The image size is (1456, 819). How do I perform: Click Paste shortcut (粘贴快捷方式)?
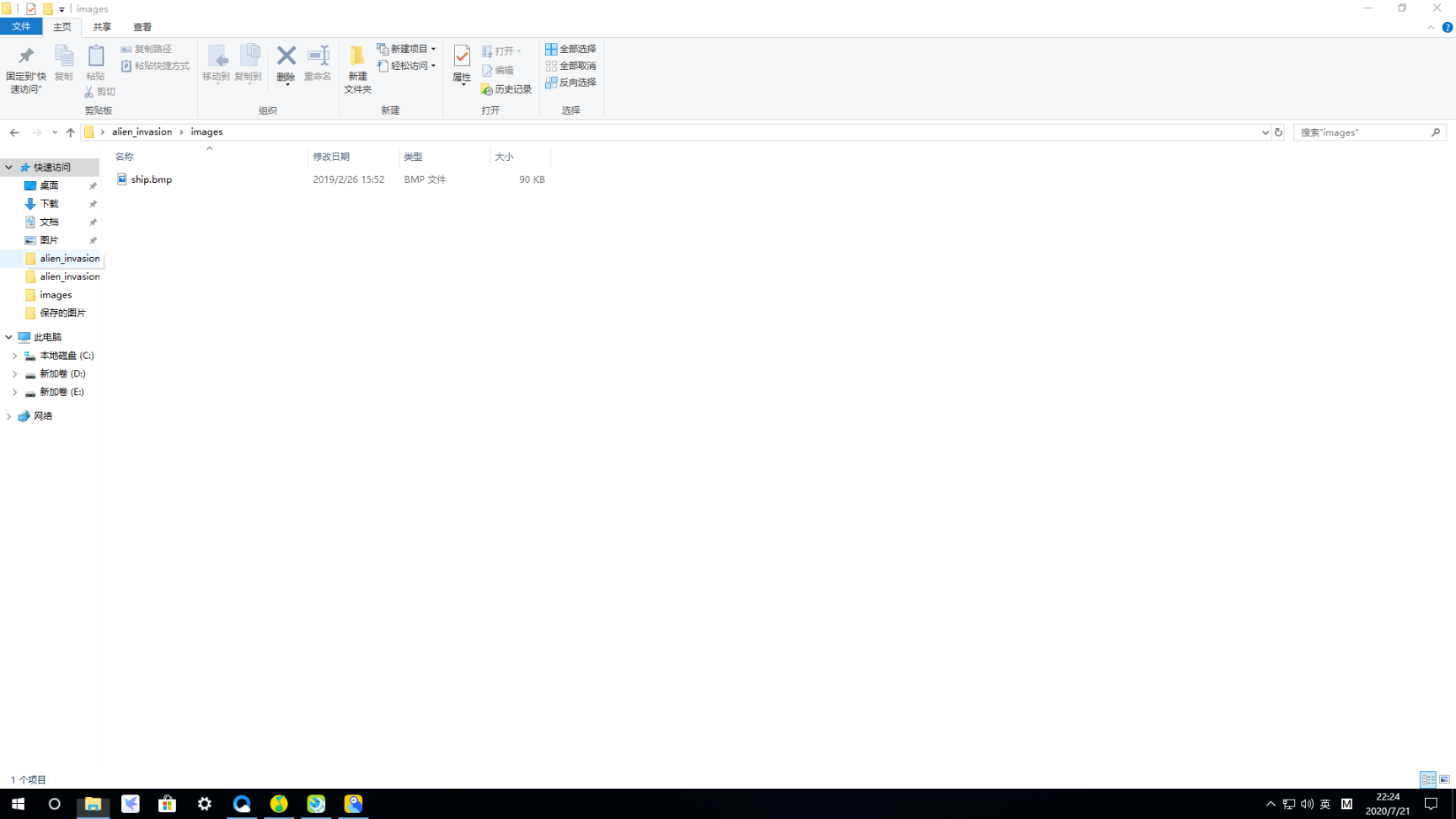(155, 66)
